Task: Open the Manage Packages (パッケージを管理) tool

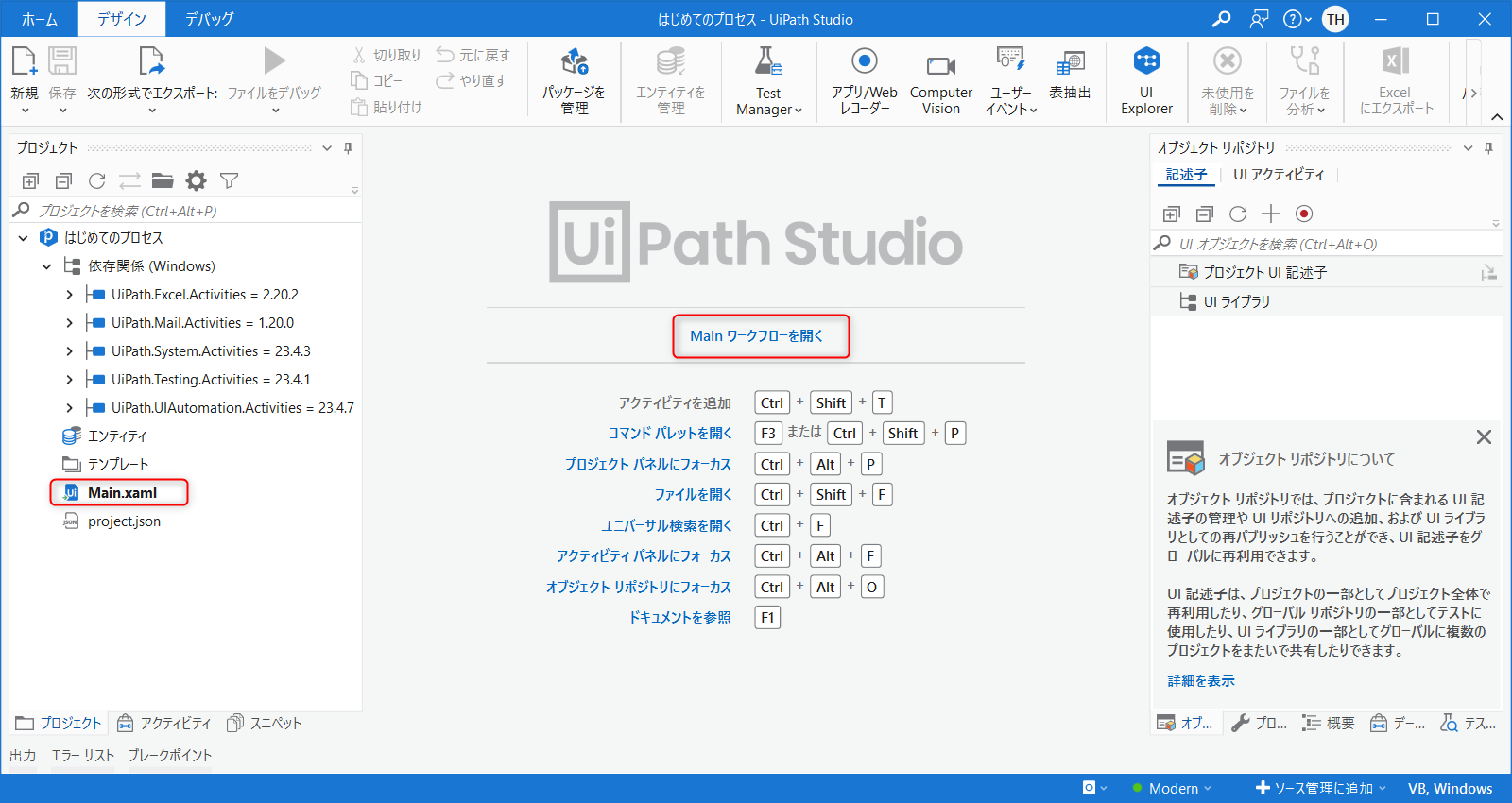Action: coord(574,81)
